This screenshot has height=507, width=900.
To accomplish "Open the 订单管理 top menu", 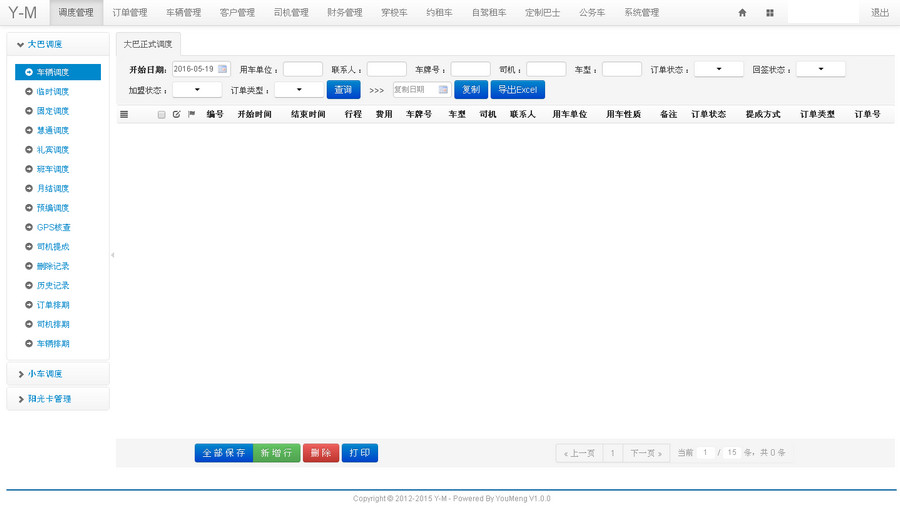I will 129,13.
